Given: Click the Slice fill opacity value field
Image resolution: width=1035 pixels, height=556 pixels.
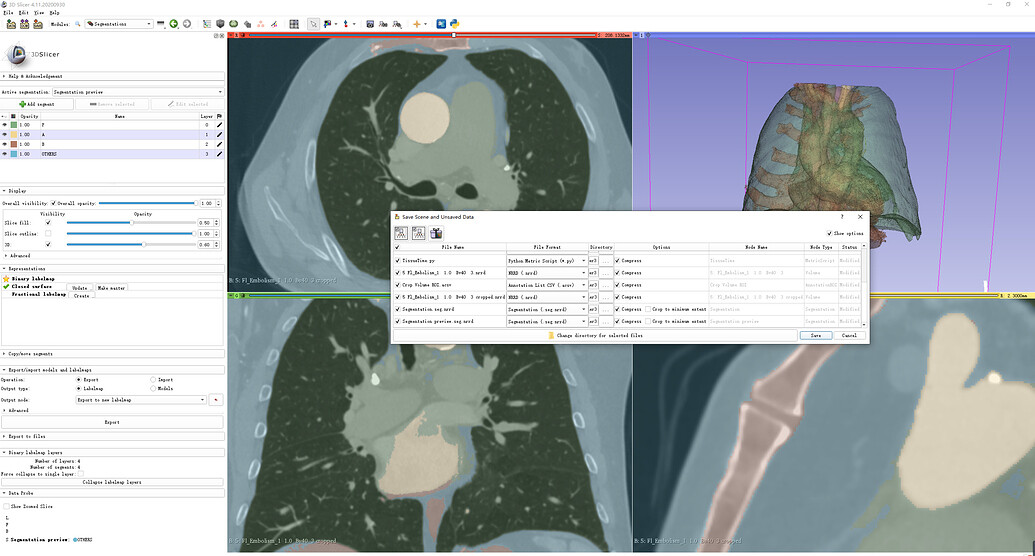Looking at the screenshot, I should point(206,223).
